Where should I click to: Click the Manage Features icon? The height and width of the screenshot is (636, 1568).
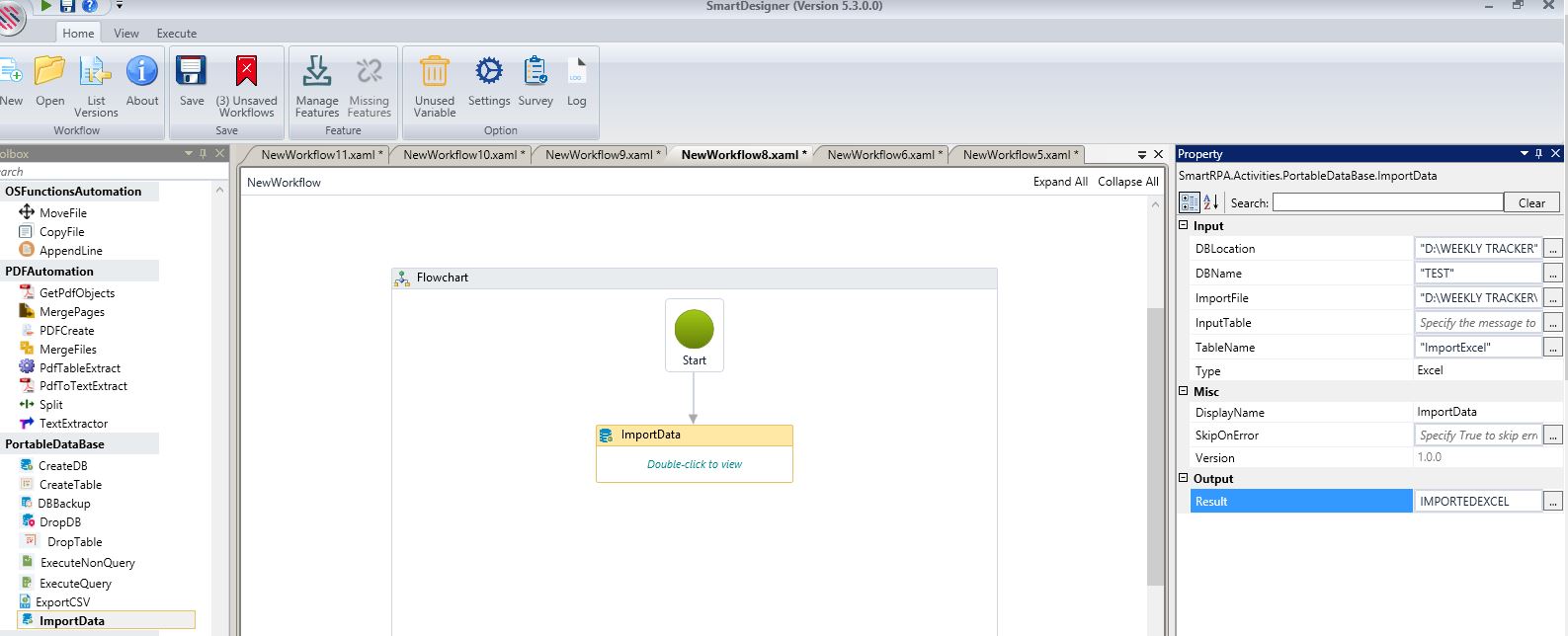click(x=316, y=72)
